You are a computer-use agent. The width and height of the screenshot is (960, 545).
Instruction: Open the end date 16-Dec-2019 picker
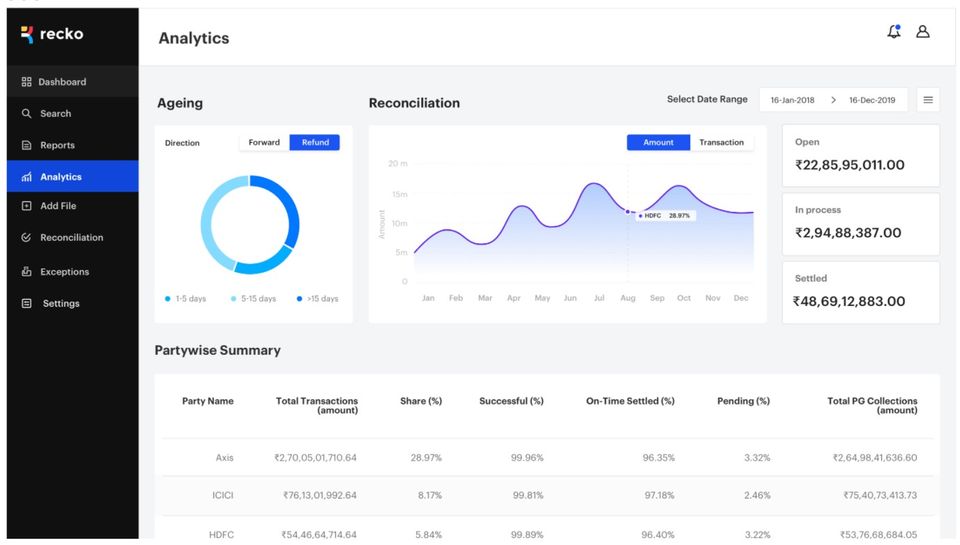tap(872, 100)
